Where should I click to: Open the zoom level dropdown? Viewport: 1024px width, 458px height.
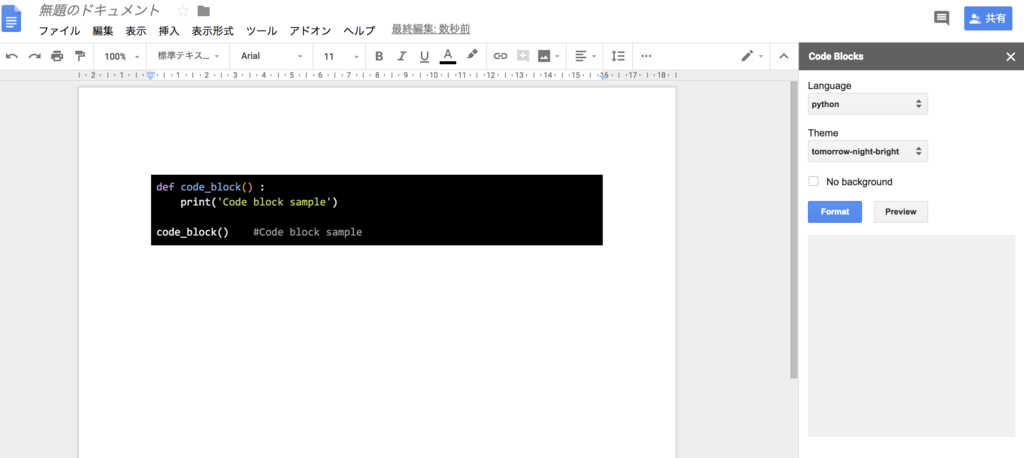click(x=122, y=56)
